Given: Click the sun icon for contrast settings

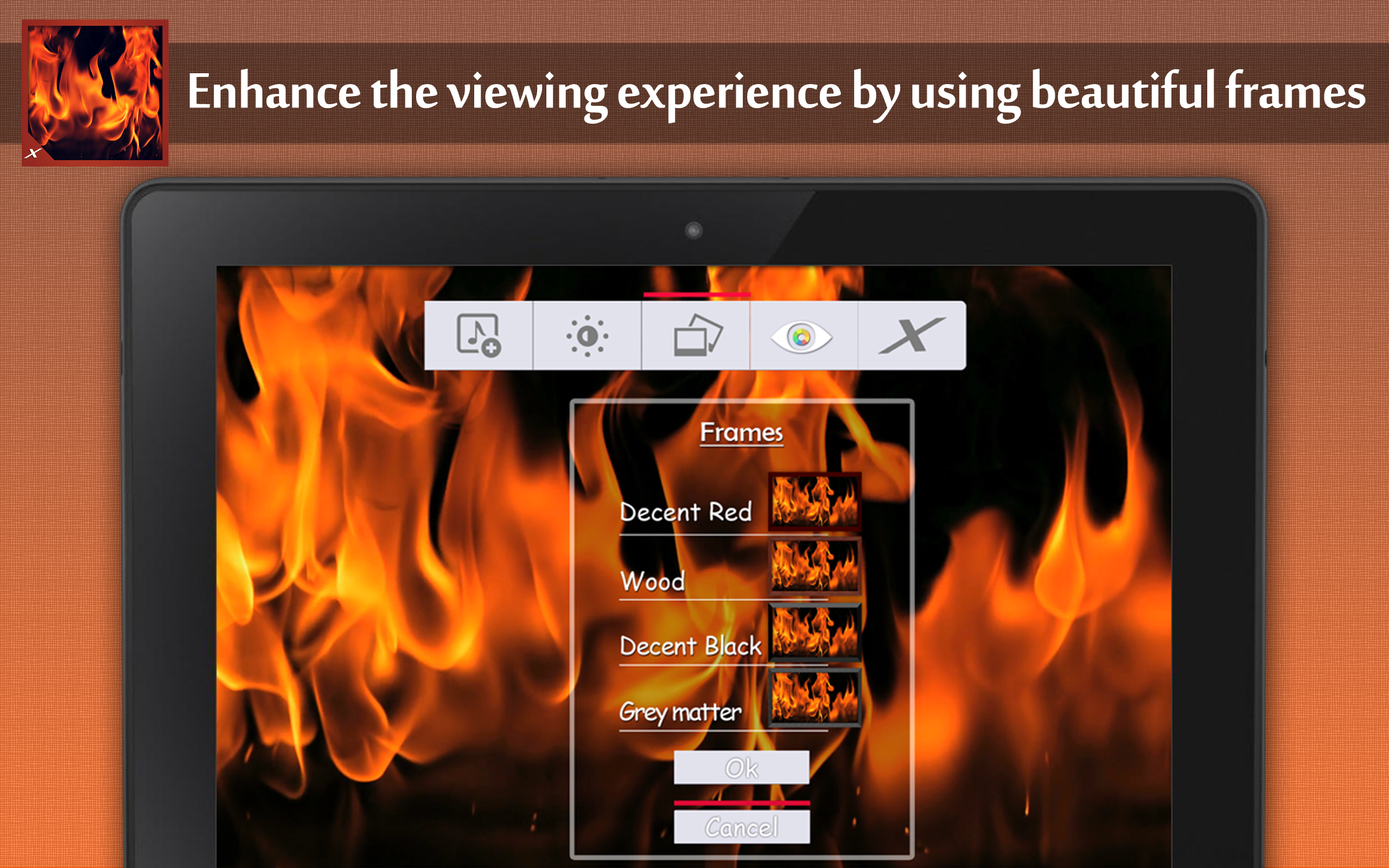Looking at the screenshot, I should (x=587, y=336).
